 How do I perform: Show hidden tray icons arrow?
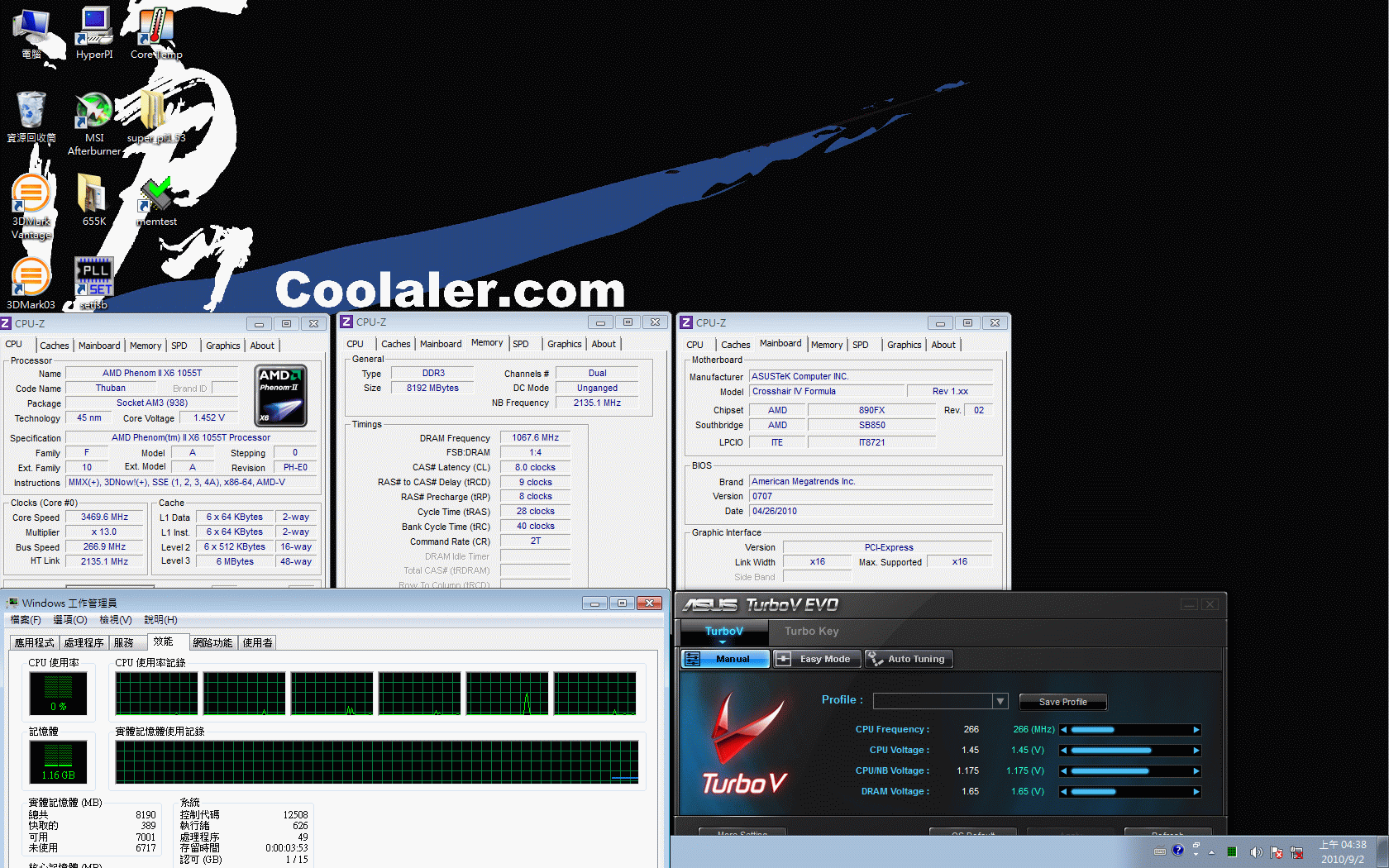1211,851
